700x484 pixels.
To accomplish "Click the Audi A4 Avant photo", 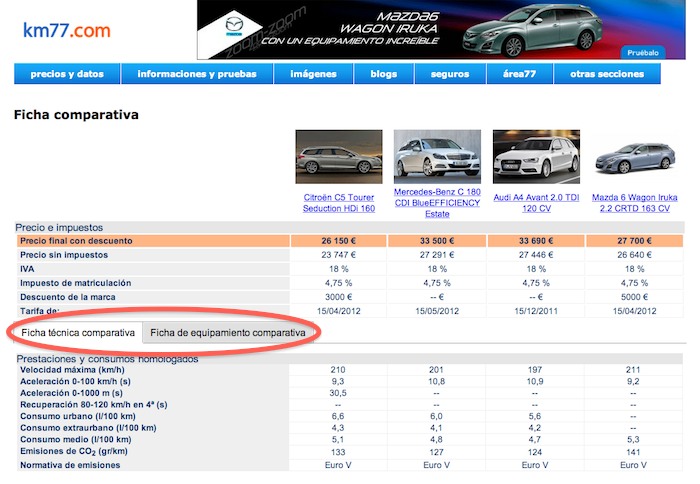I will coord(536,157).
